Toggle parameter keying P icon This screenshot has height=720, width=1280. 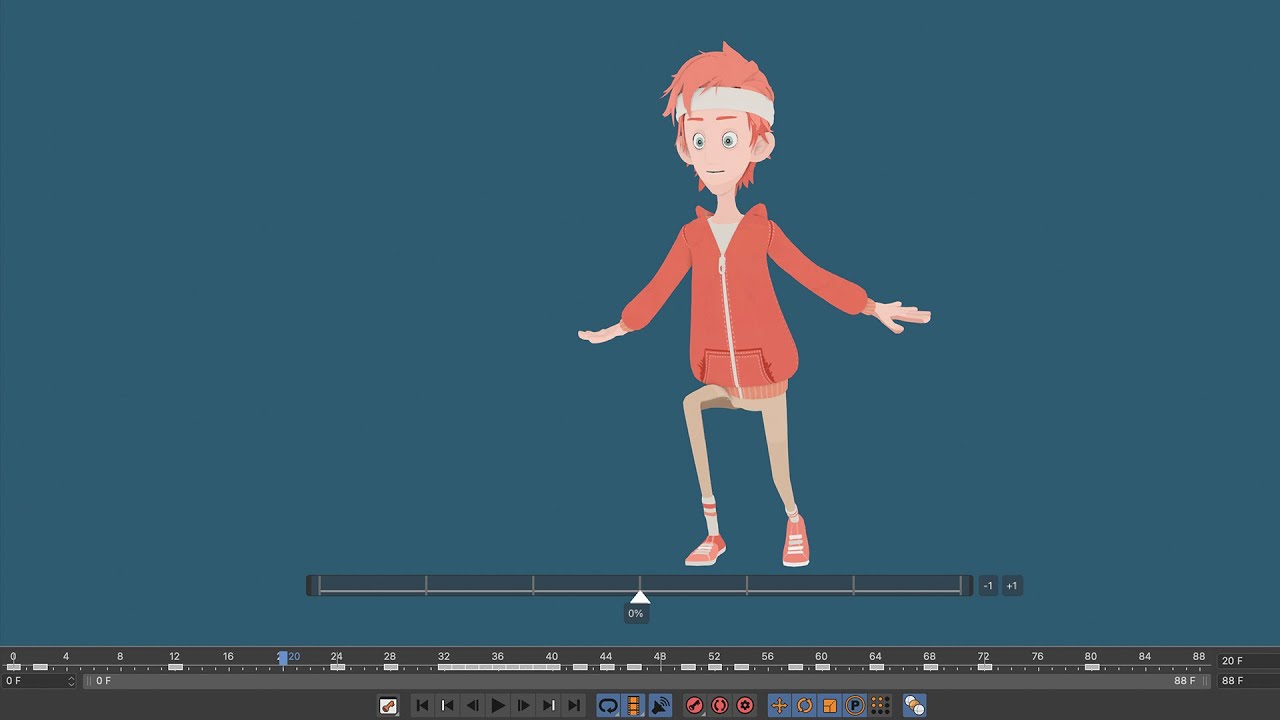click(855, 706)
